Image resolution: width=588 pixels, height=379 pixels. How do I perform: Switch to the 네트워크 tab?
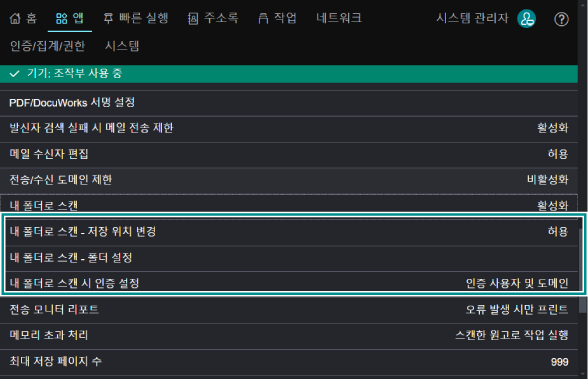[339, 18]
